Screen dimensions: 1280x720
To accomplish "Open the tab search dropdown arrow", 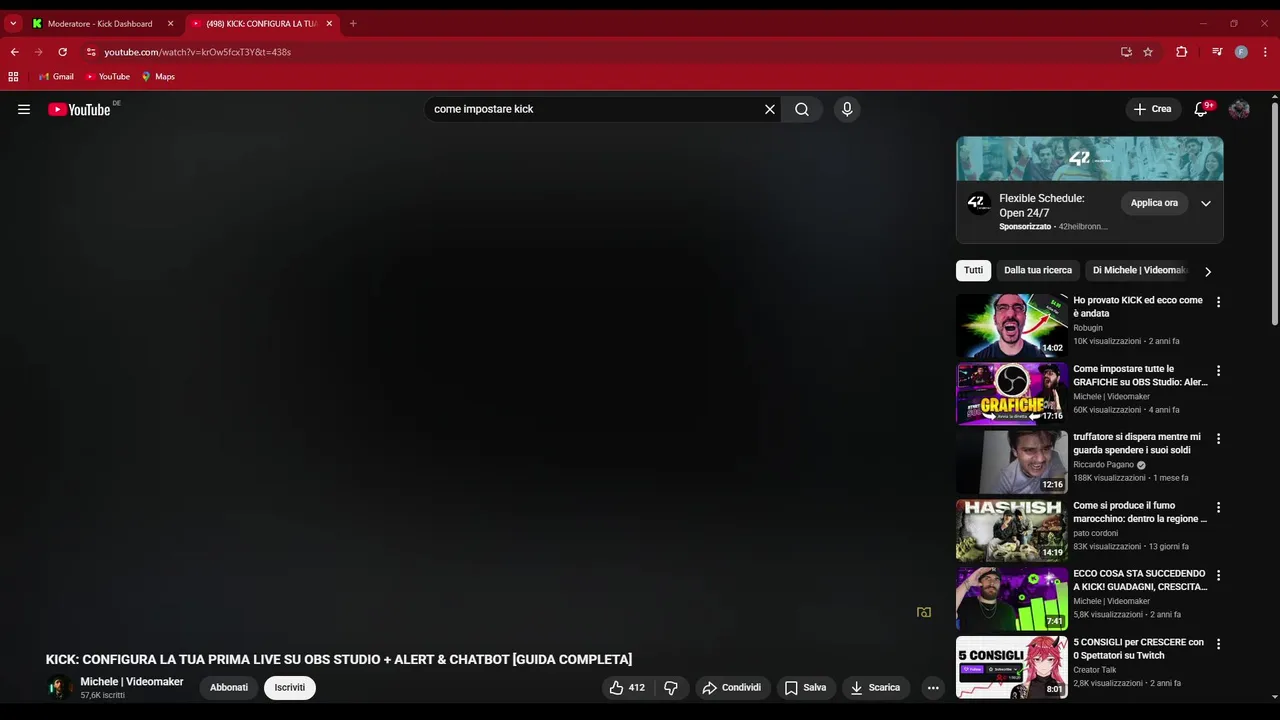I will click(13, 23).
